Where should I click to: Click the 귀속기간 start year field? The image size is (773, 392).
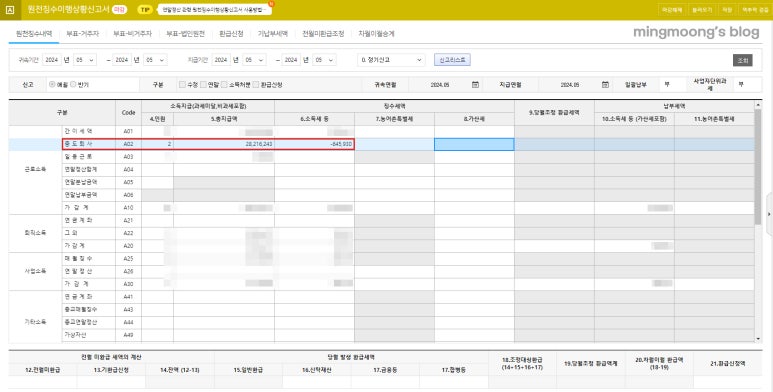(x=52, y=60)
